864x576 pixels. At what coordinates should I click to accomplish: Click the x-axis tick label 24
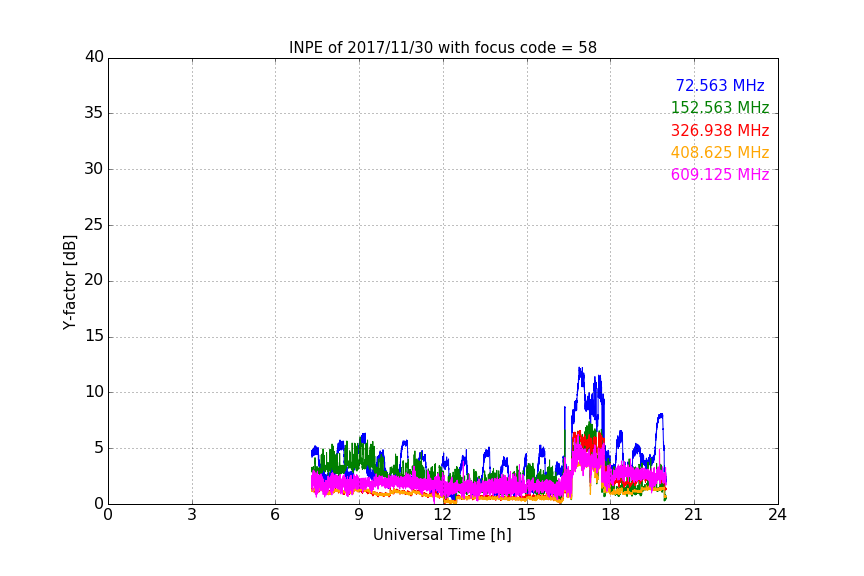pos(777,515)
